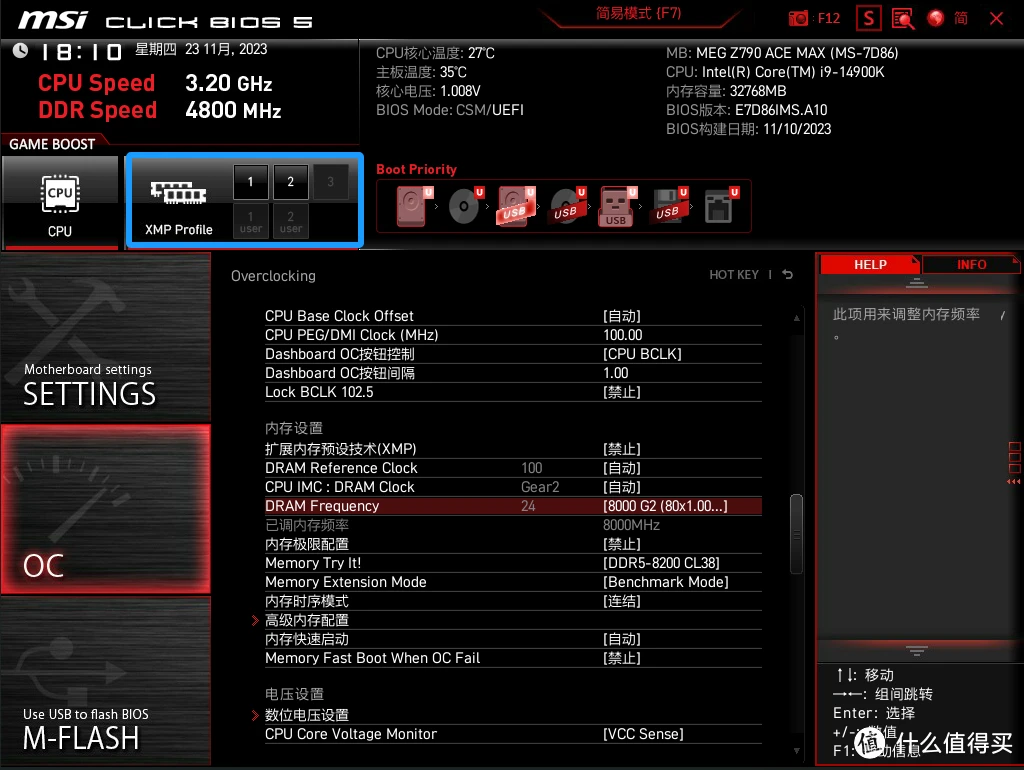Switch to the INFO tab
This screenshot has width=1024, height=770.
tap(971, 265)
